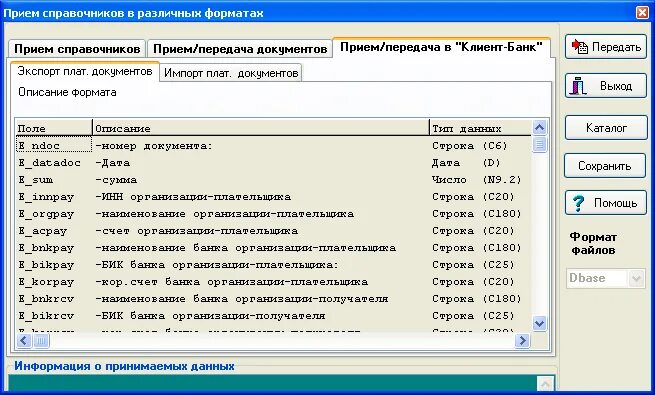Click the Информация о принимаемых данных text area
Viewport: 655px width, 395px height.
(272, 383)
